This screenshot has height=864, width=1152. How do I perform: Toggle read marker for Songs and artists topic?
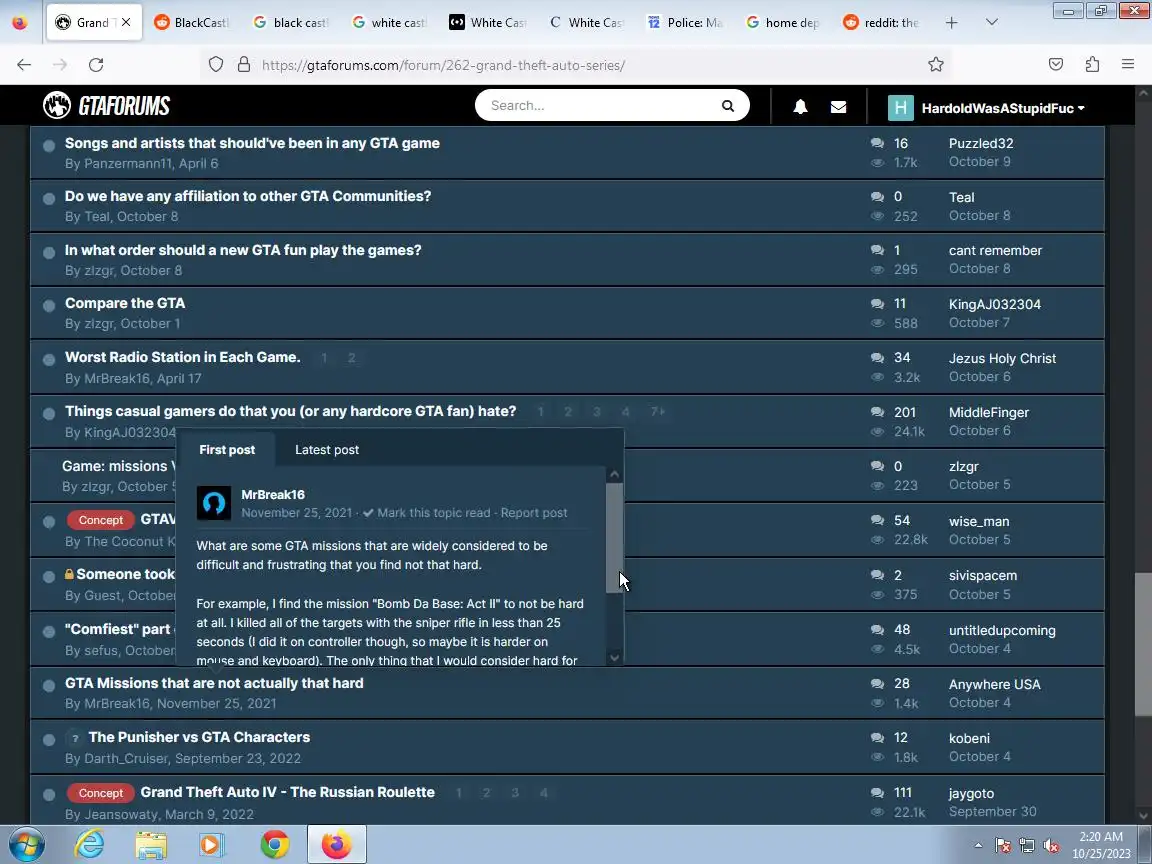pyautogui.click(x=48, y=145)
